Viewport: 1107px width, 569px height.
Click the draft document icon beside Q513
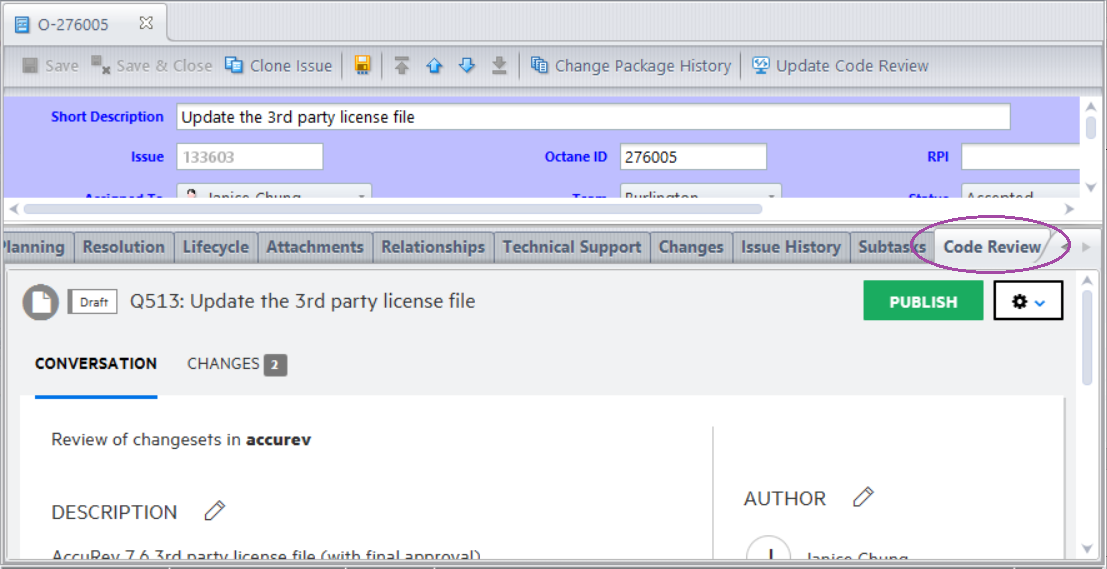pyautogui.click(x=41, y=302)
